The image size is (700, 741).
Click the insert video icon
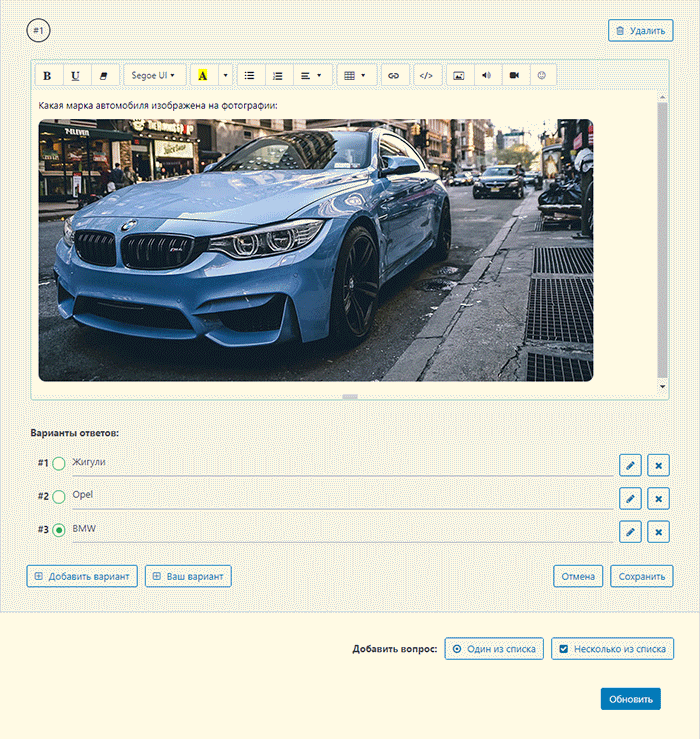coord(515,76)
